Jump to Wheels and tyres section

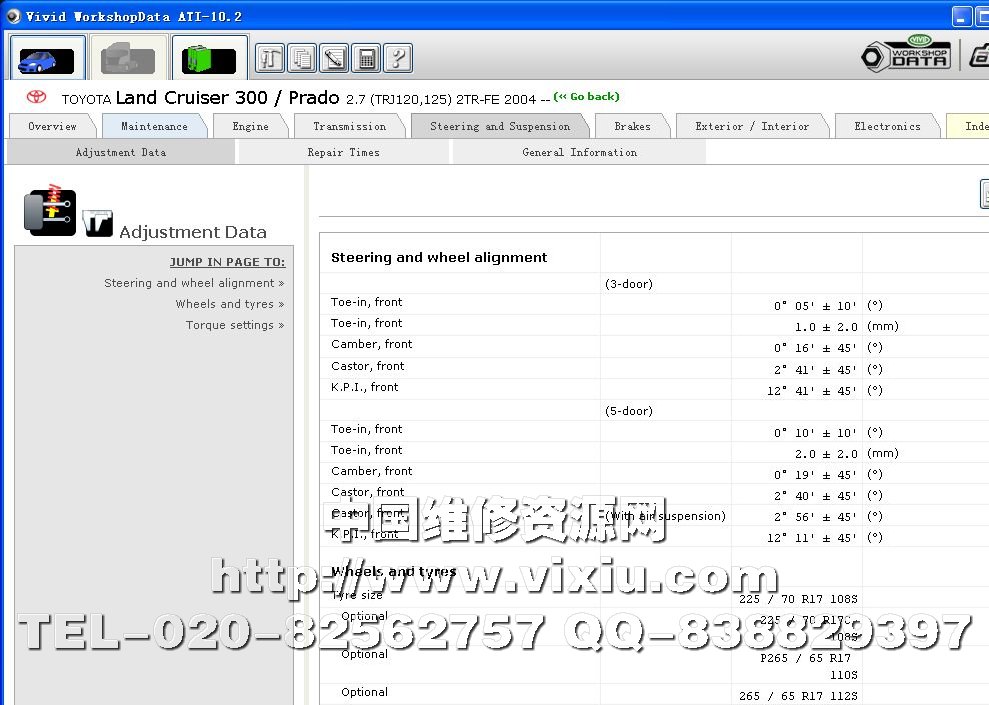click(x=229, y=304)
